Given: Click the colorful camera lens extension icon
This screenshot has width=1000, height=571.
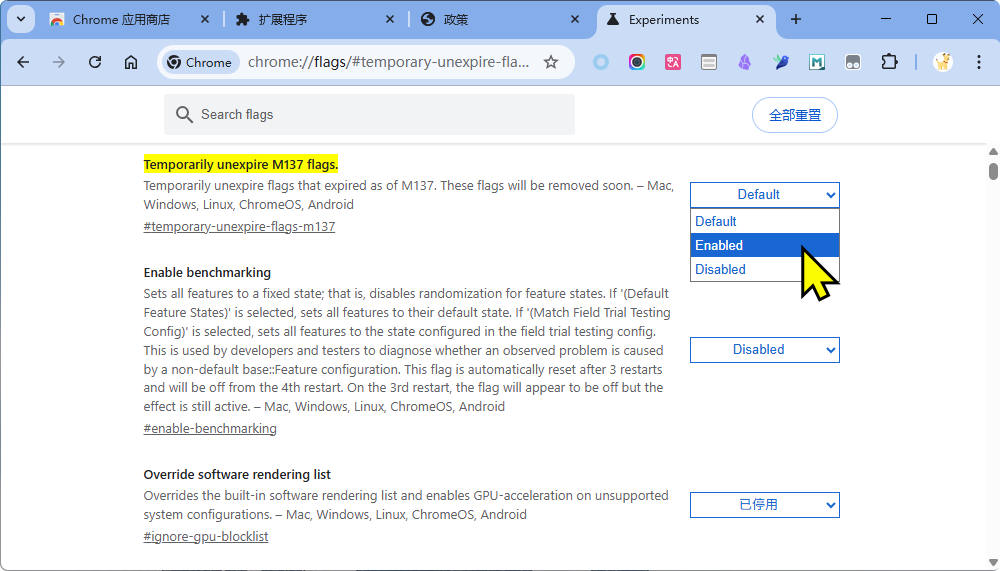Looking at the screenshot, I should pos(637,62).
